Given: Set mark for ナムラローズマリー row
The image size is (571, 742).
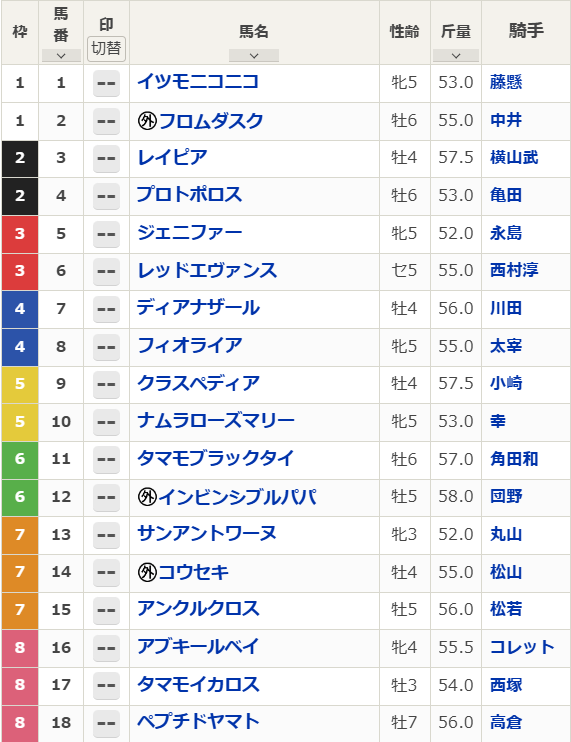Looking at the screenshot, I should tap(106, 422).
